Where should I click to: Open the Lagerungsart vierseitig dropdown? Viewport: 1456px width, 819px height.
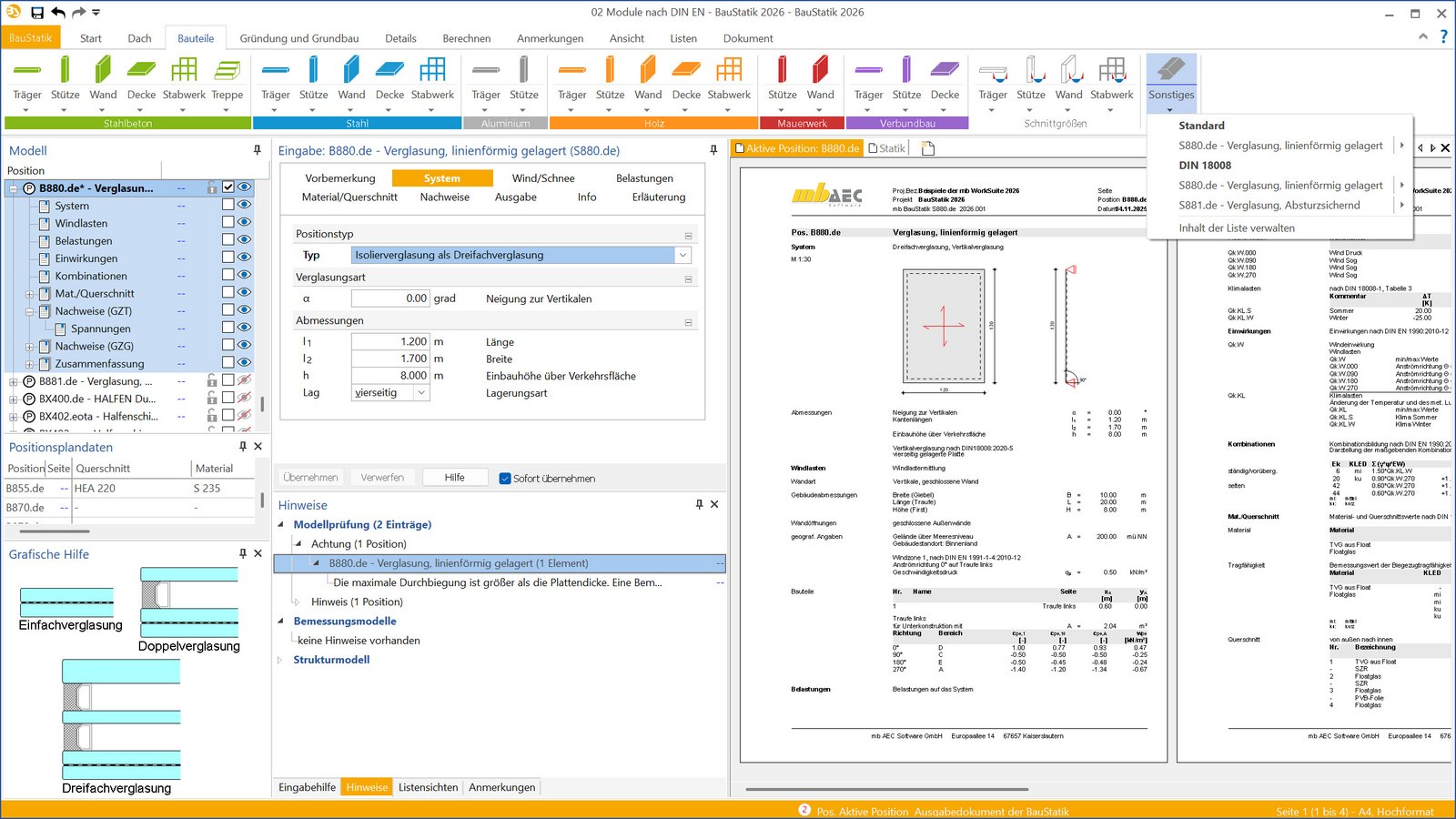[420, 393]
